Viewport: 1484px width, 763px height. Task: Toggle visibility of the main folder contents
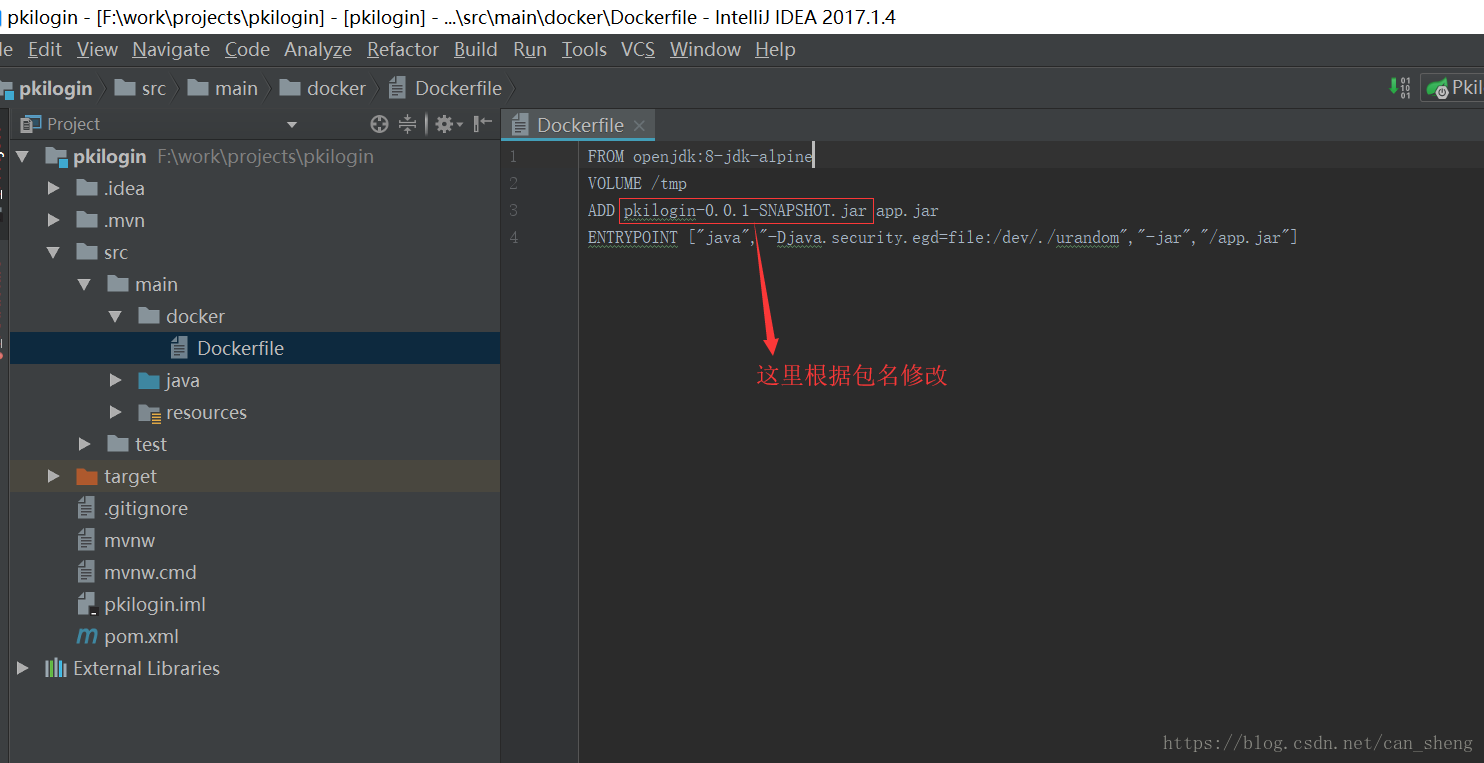[85, 284]
